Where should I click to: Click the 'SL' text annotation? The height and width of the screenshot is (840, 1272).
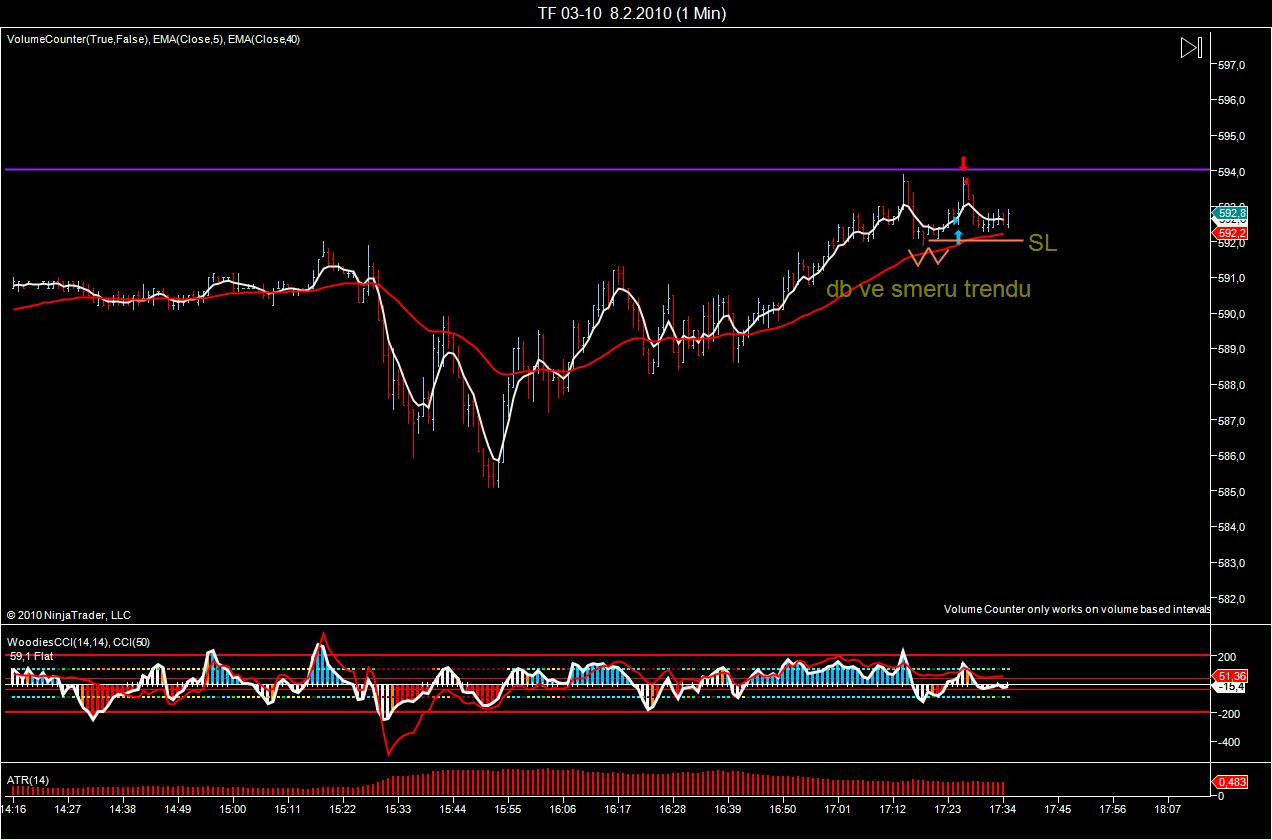(1042, 243)
